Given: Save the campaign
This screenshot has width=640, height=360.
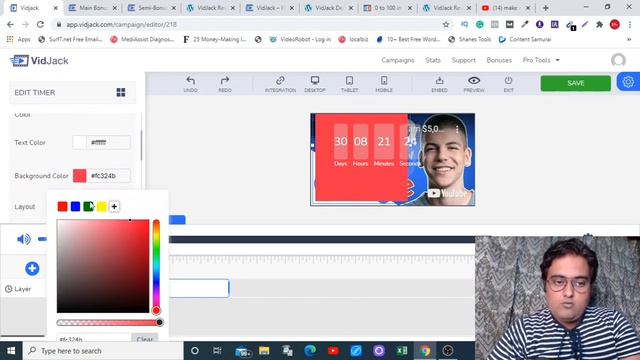Looking at the screenshot, I should [576, 83].
